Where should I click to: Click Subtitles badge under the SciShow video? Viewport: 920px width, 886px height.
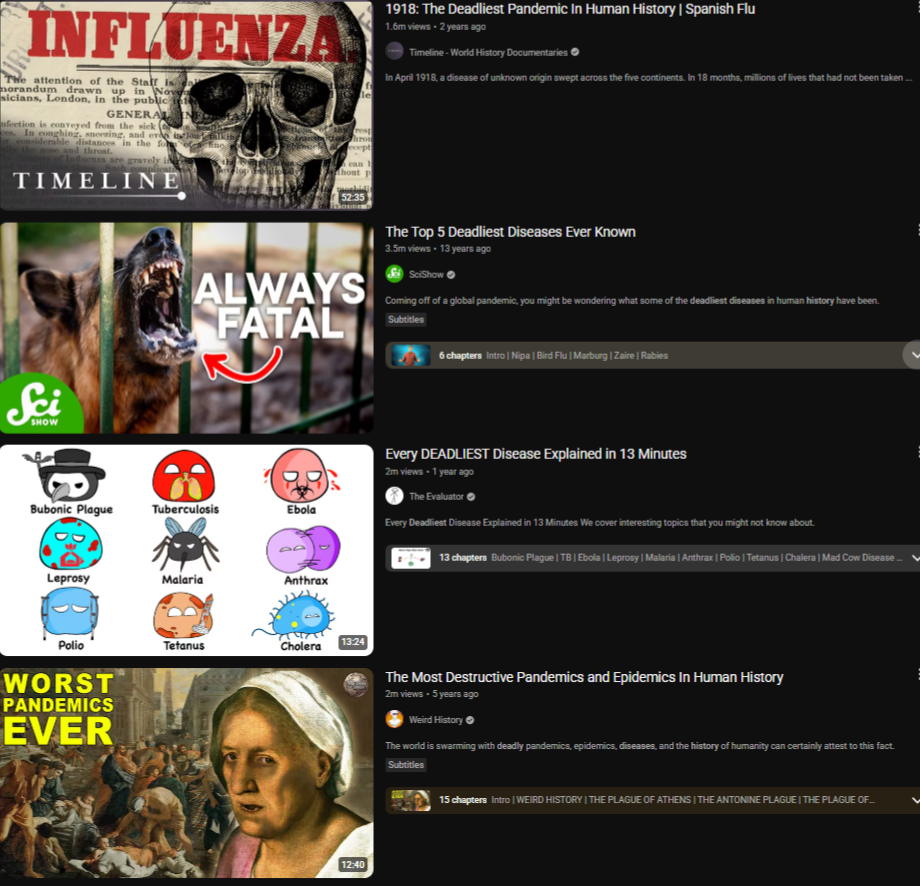point(406,320)
